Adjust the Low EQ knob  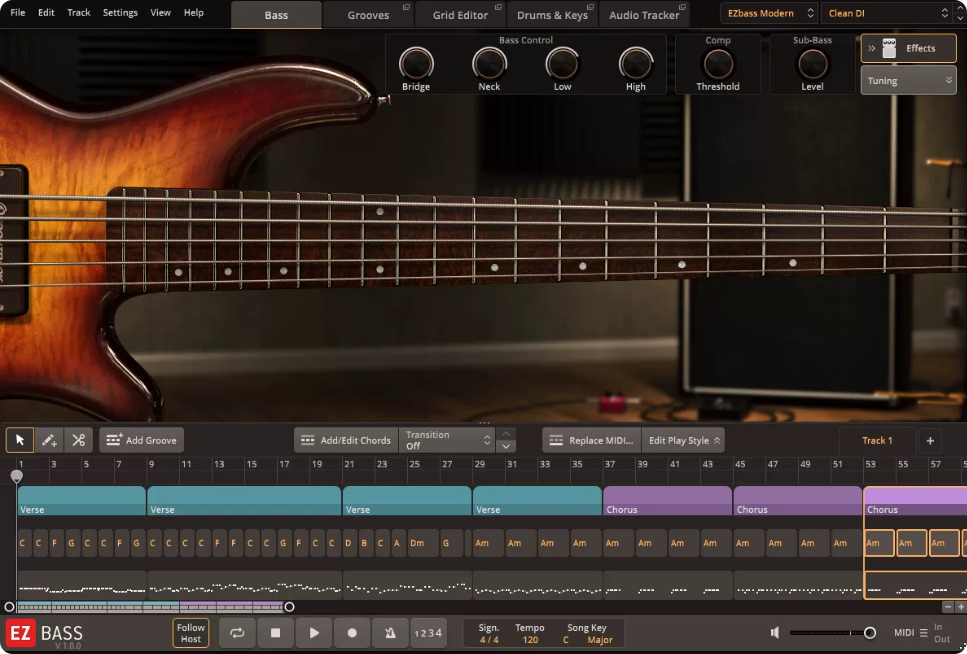click(562, 64)
